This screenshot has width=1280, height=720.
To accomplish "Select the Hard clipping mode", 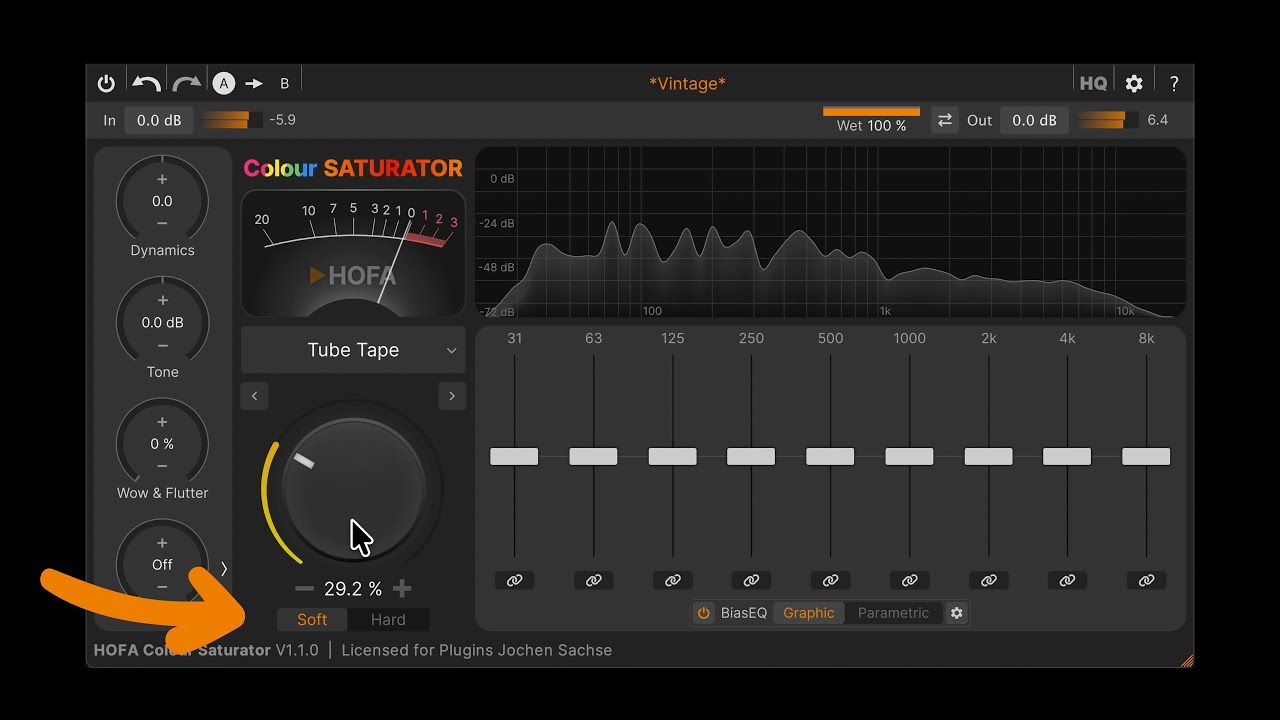I will coord(388,620).
